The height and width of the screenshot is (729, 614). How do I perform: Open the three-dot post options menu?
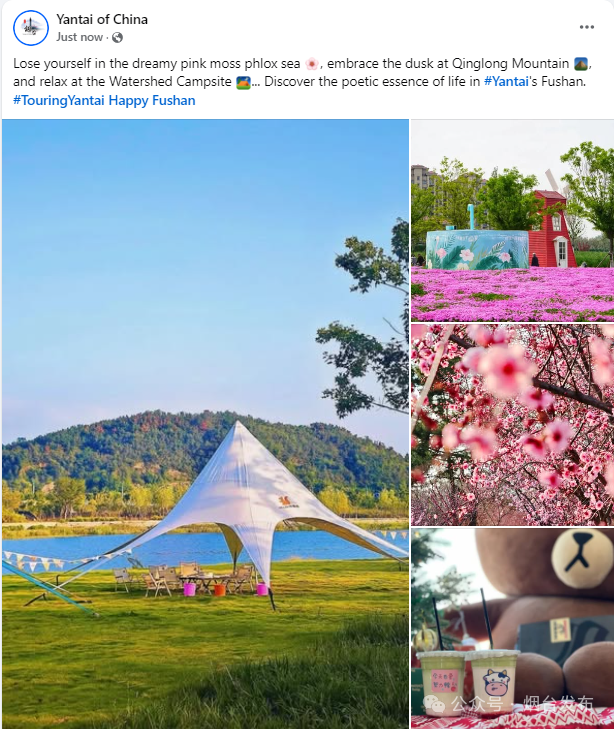(587, 27)
